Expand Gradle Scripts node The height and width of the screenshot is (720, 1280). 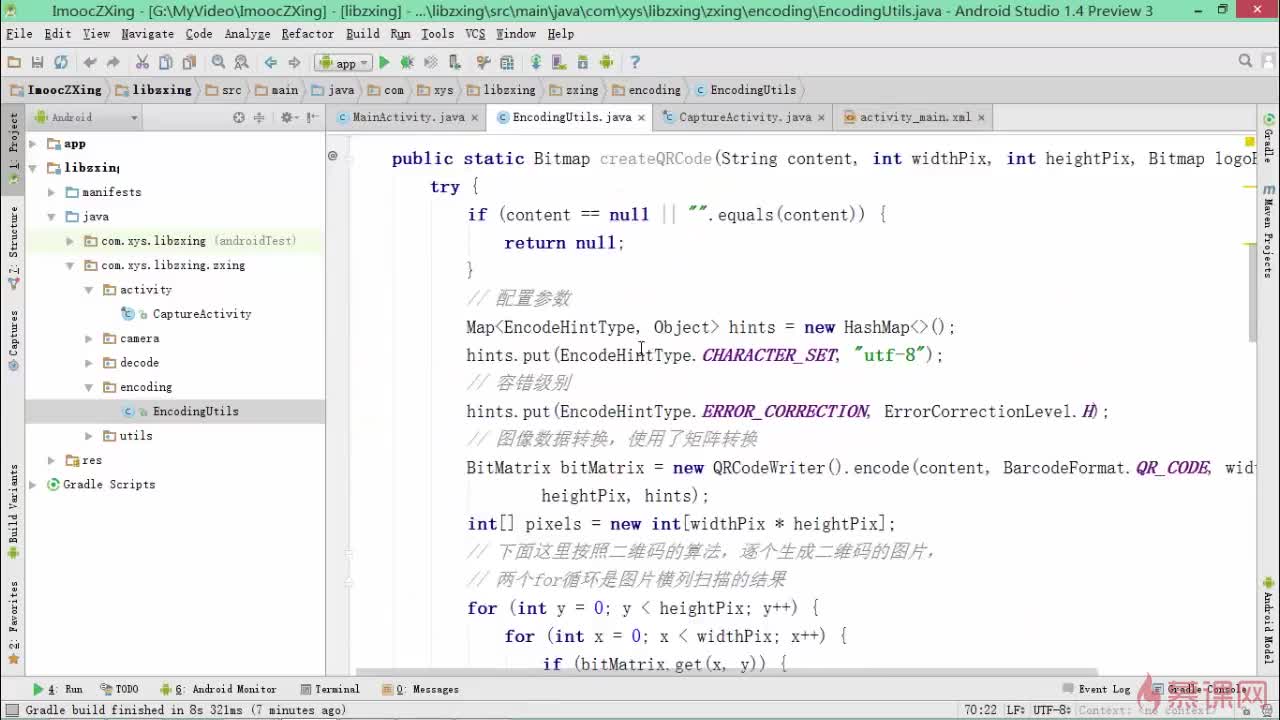tap(33, 484)
